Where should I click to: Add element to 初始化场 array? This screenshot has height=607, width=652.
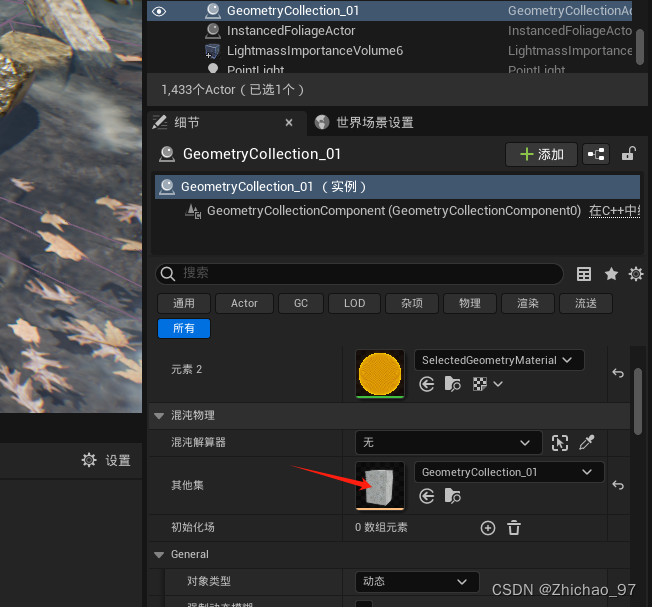pos(488,528)
